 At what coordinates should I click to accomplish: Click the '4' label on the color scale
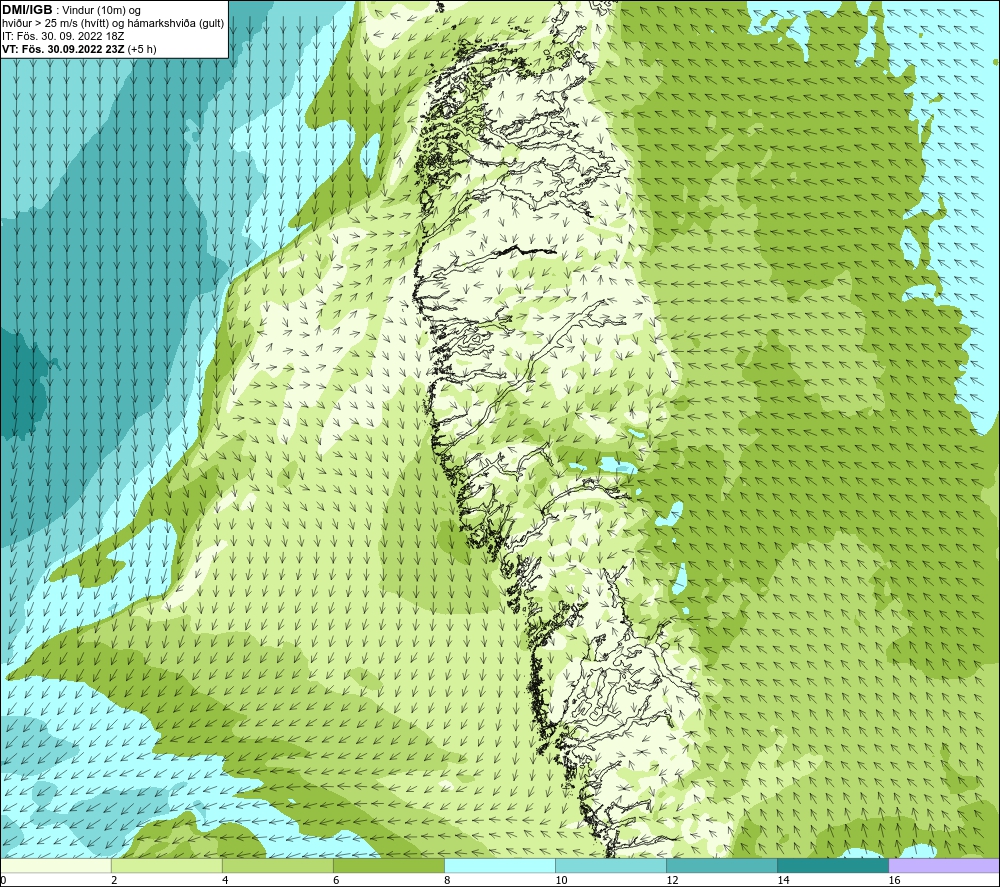[x=225, y=880]
